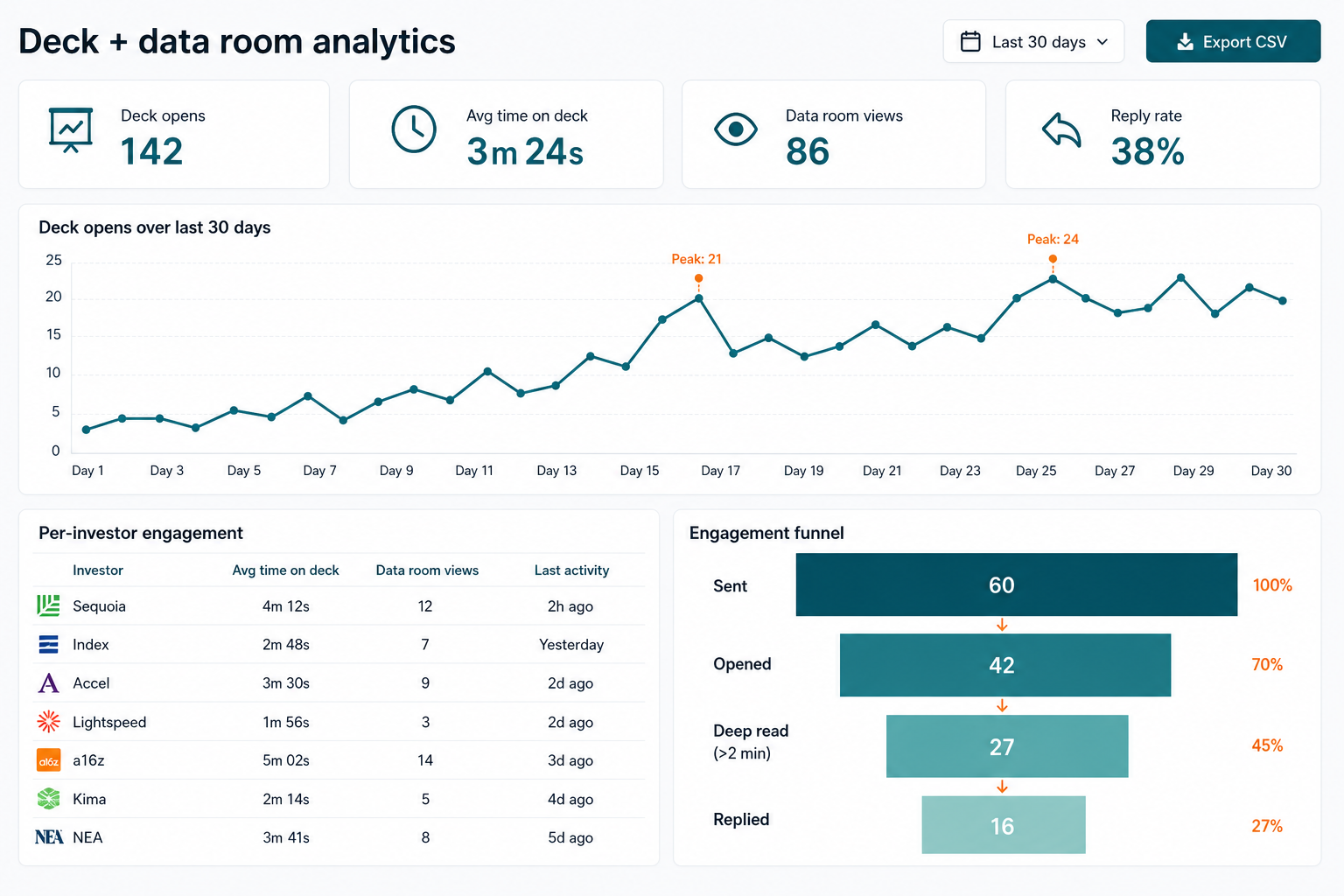Open the Last 30 days dropdown chevron
The image size is (1344, 896).
pos(1102,42)
